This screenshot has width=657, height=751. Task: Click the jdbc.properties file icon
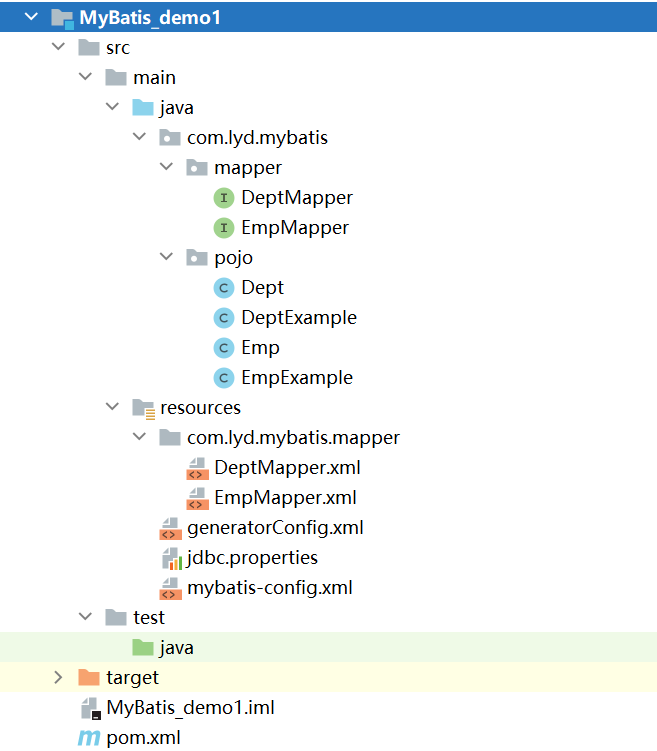tap(172, 558)
